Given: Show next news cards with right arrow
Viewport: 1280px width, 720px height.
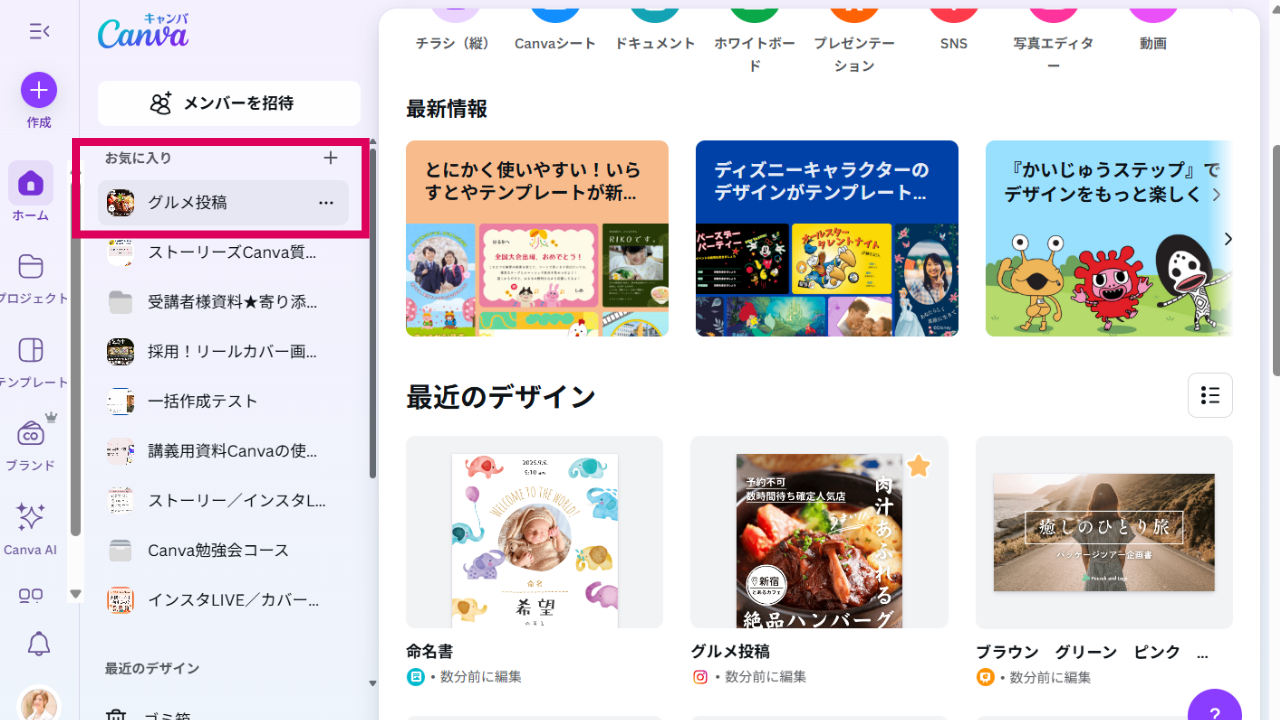Looking at the screenshot, I should click(x=1228, y=239).
